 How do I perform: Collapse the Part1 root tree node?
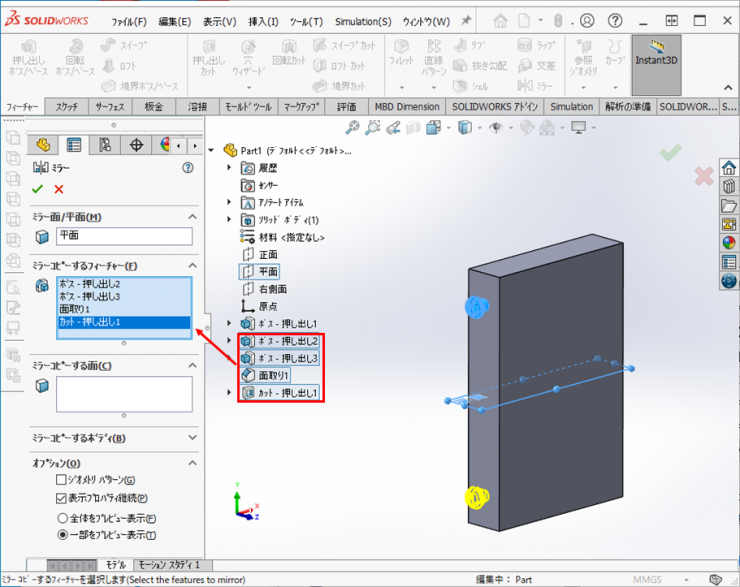tap(211, 150)
